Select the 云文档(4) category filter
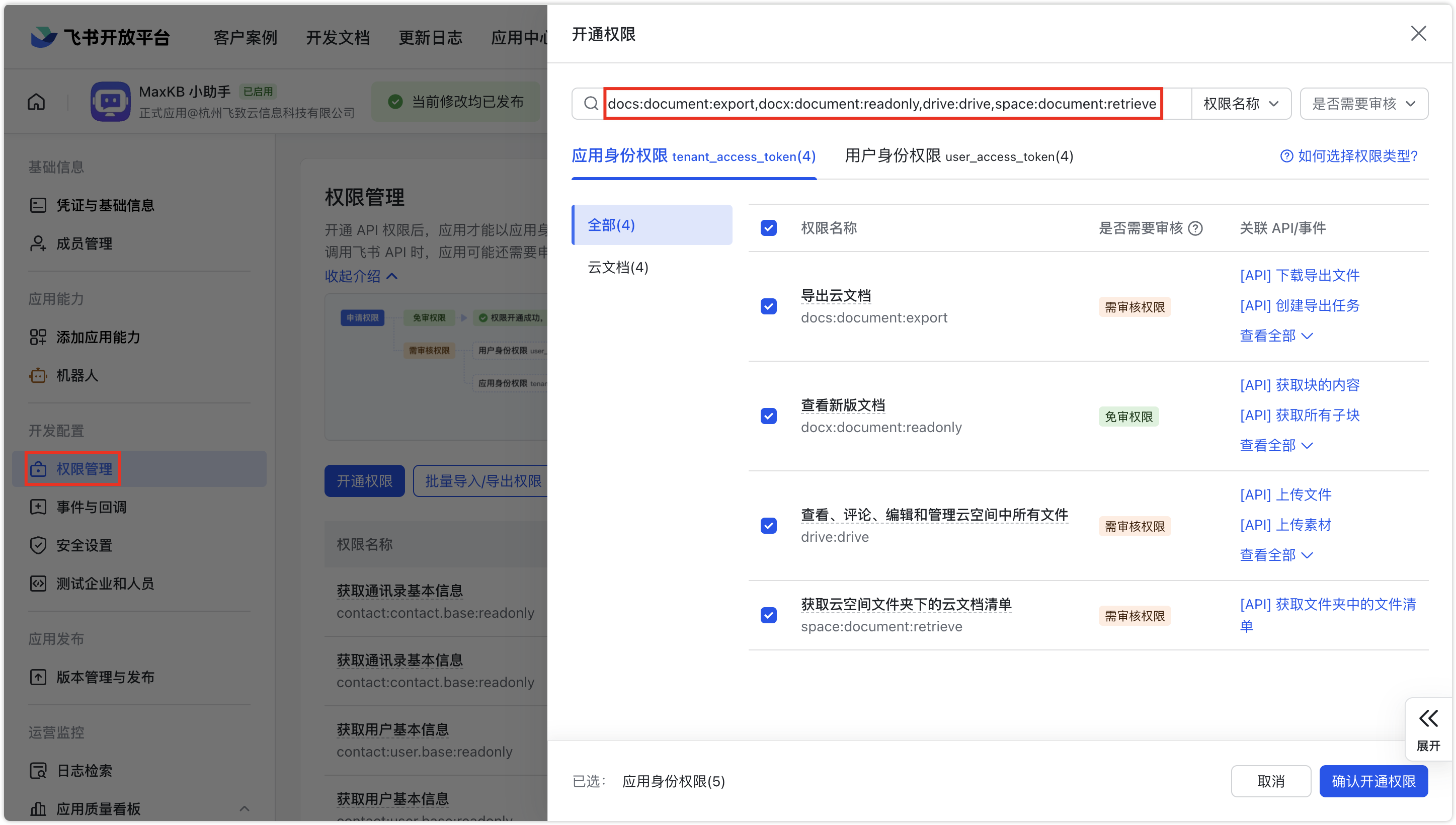Image resolution: width=1456 pixels, height=825 pixels. [618, 268]
